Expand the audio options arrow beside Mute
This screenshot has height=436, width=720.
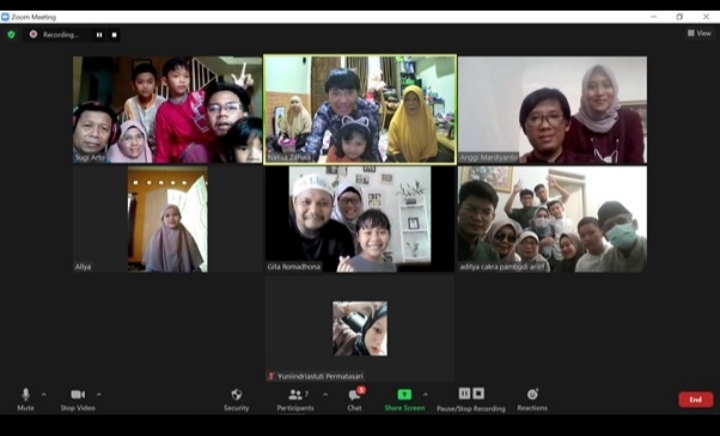point(44,394)
